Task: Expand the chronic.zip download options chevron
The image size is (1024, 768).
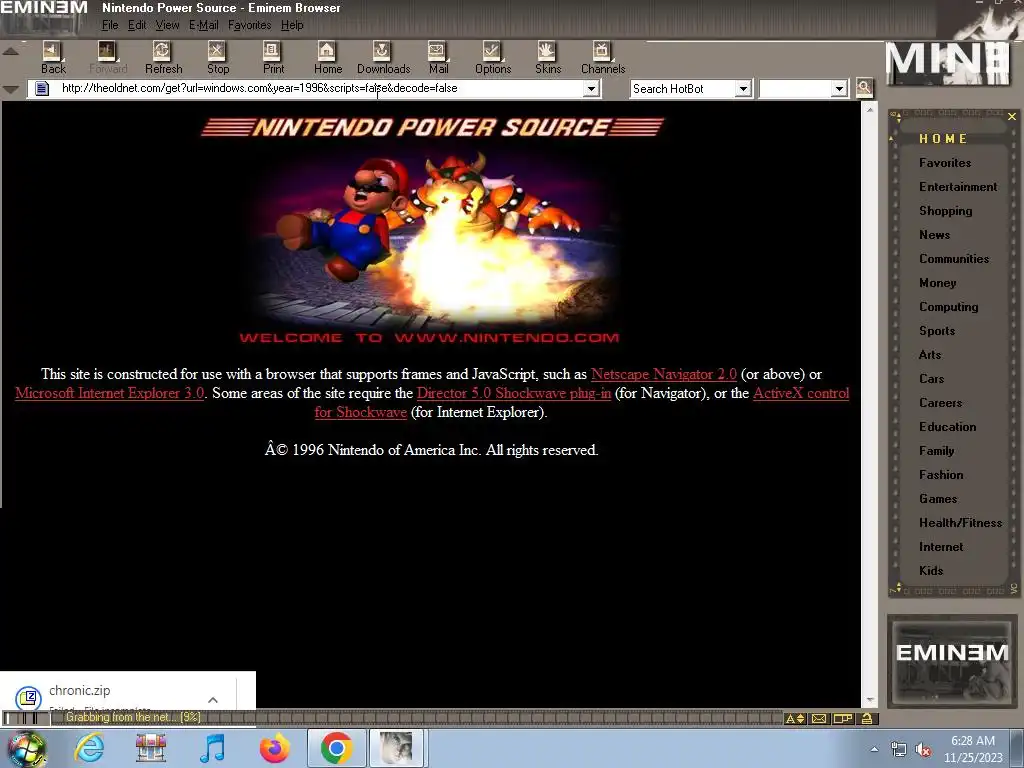Action: (x=213, y=699)
